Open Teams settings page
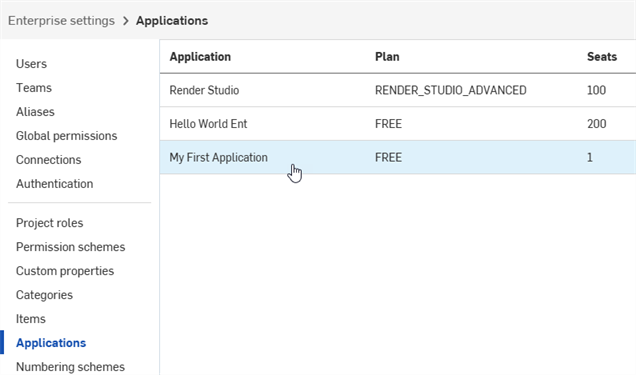Viewport: 636px width, 375px height. [x=34, y=88]
